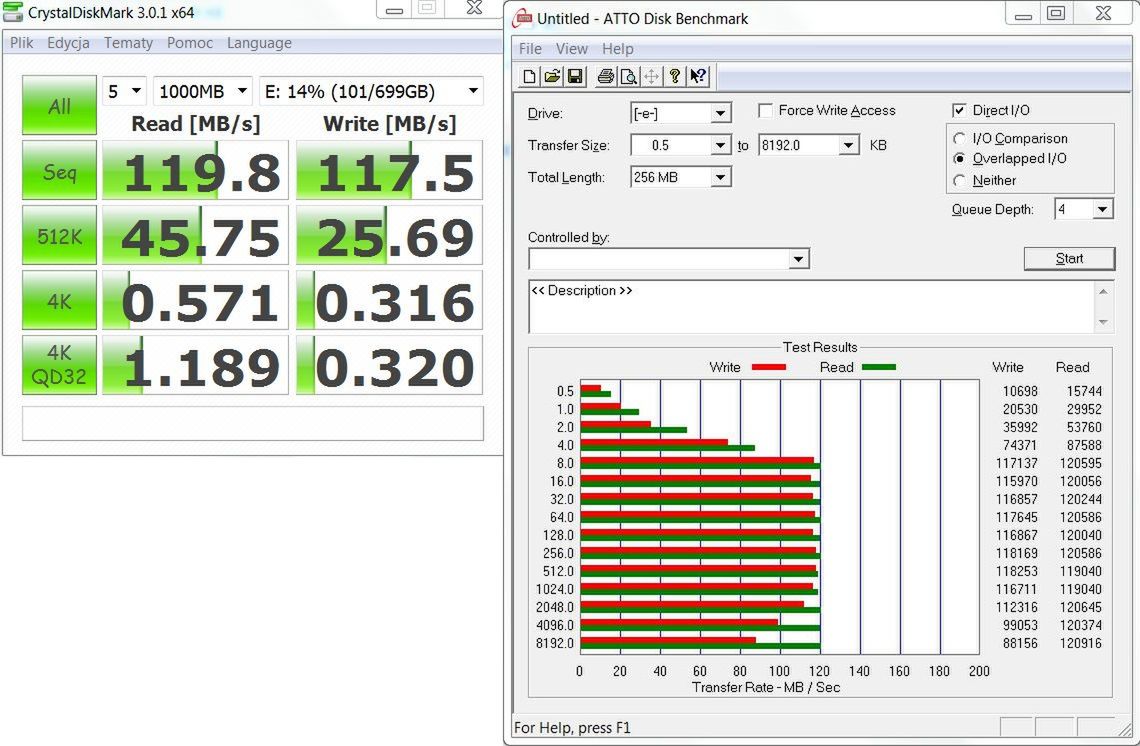Click the 512K write result 25.69
The height and width of the screenshot is (746, 1140).
point(389,235)
